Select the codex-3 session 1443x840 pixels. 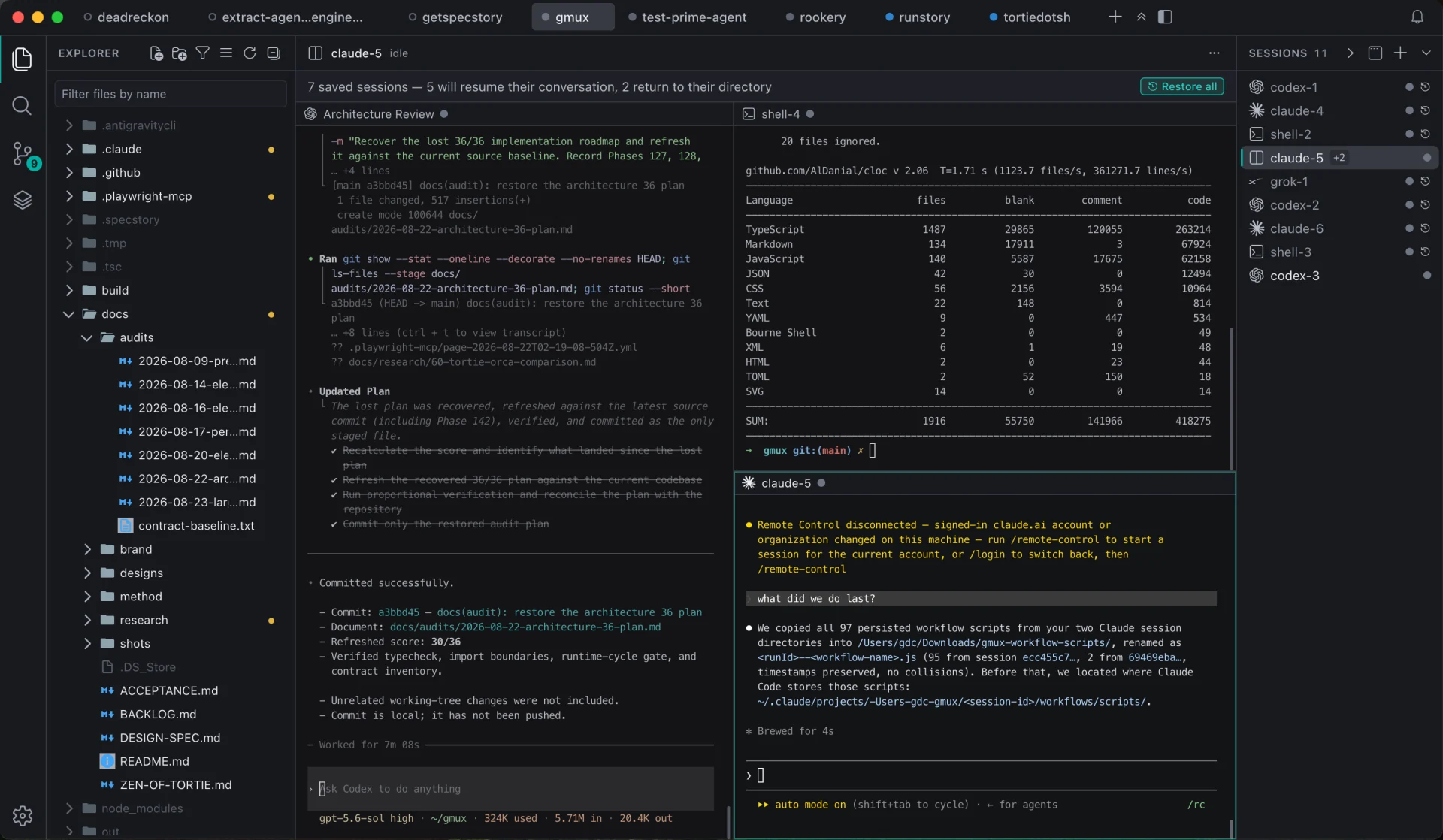pos(1339,276)
